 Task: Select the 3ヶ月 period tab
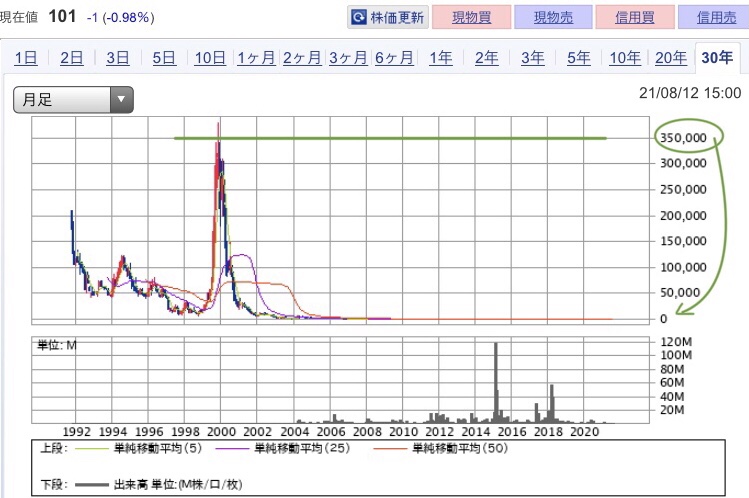(x=348, y=58)
